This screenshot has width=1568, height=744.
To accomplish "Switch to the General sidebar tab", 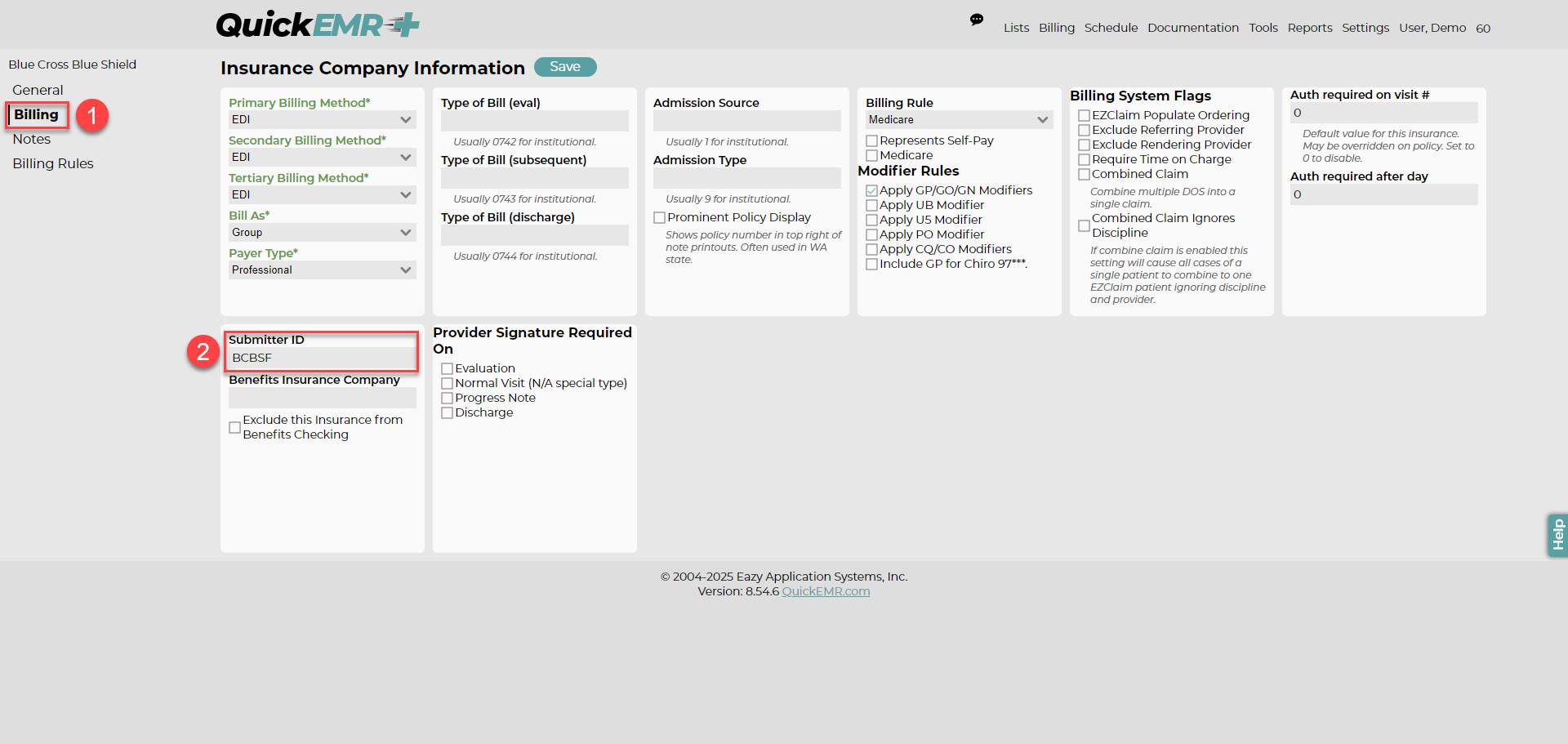I will (x=38, y=90).
